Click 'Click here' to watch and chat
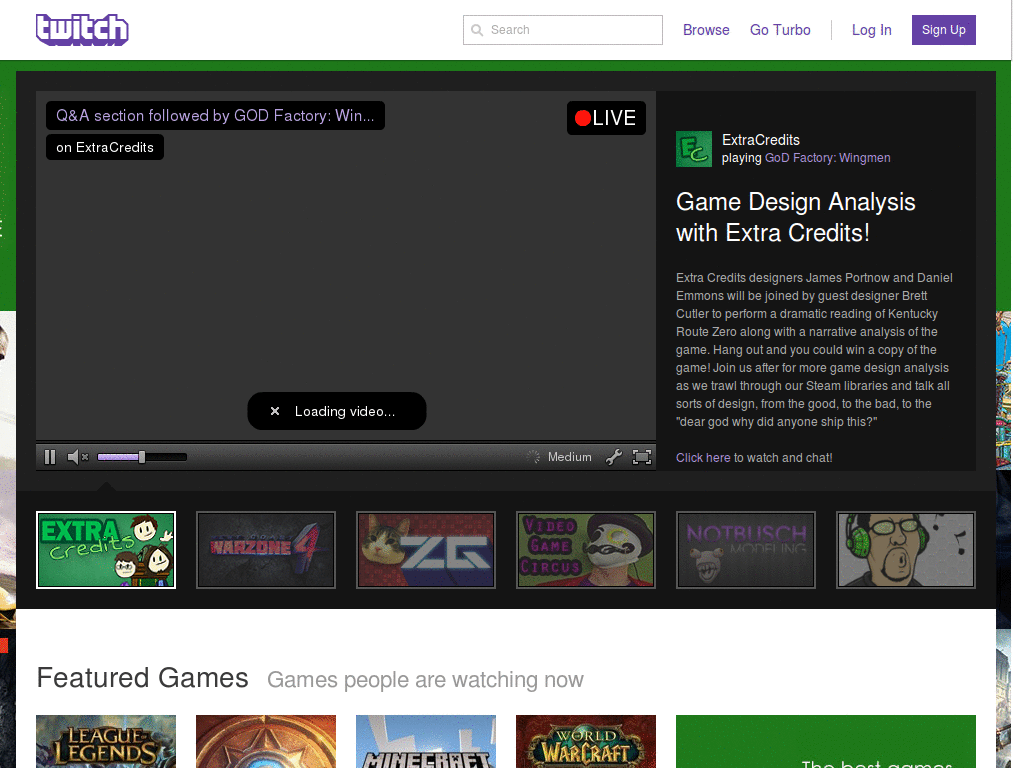The height and width of the screenshot is (768, 1024). [703, 458]
